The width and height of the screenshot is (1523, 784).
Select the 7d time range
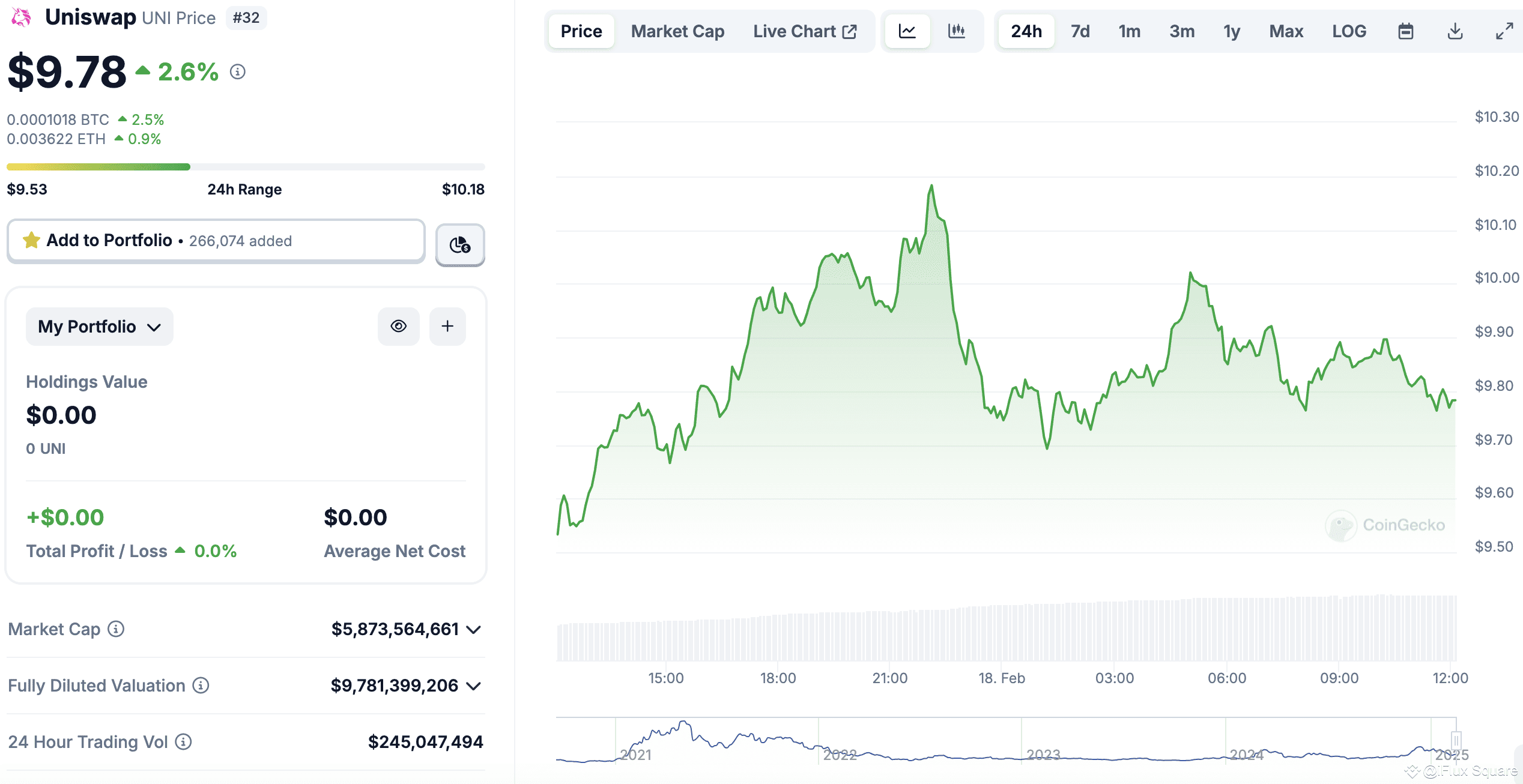coord(1080,31)
